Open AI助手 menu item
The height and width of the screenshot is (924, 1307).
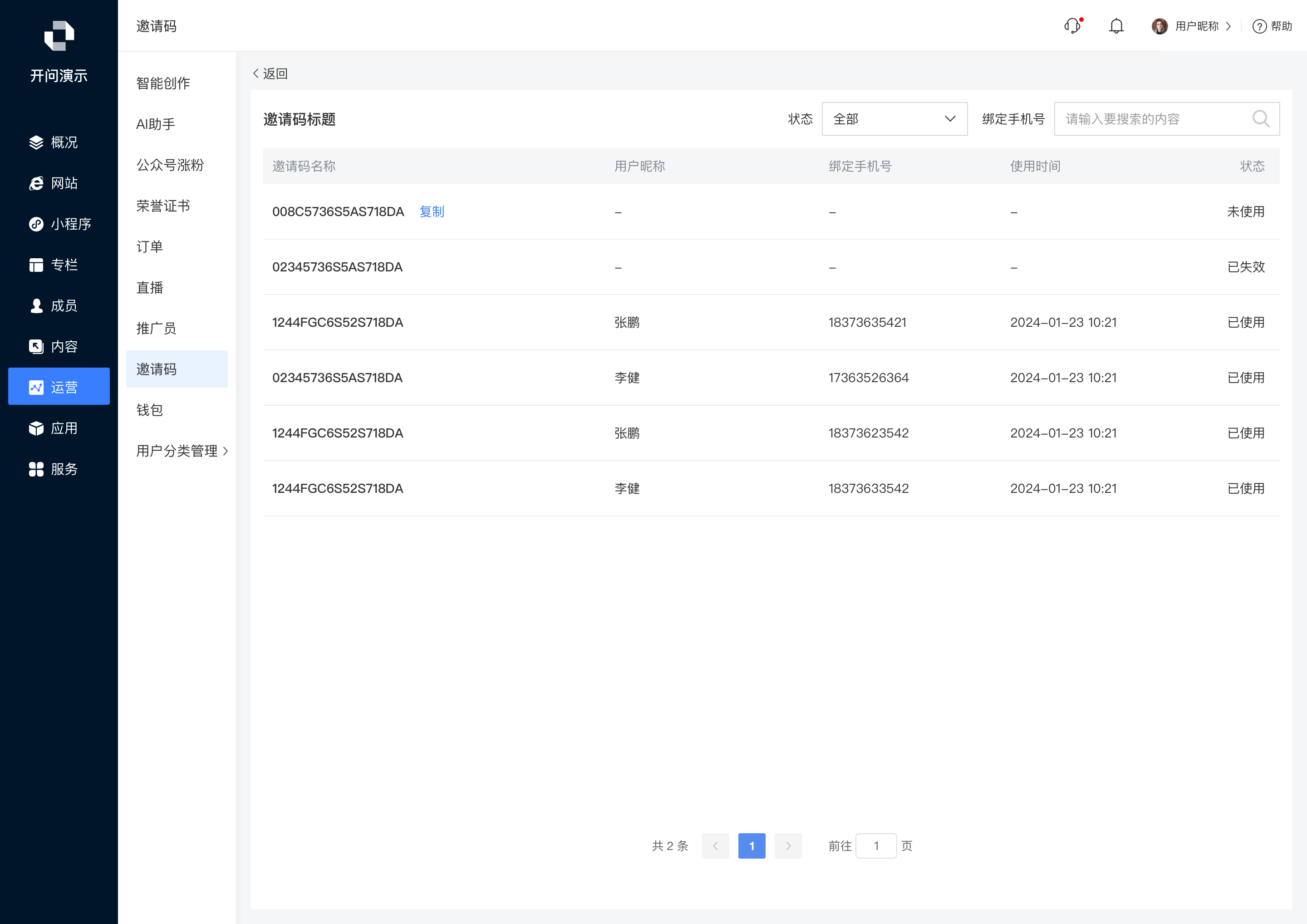155,124
